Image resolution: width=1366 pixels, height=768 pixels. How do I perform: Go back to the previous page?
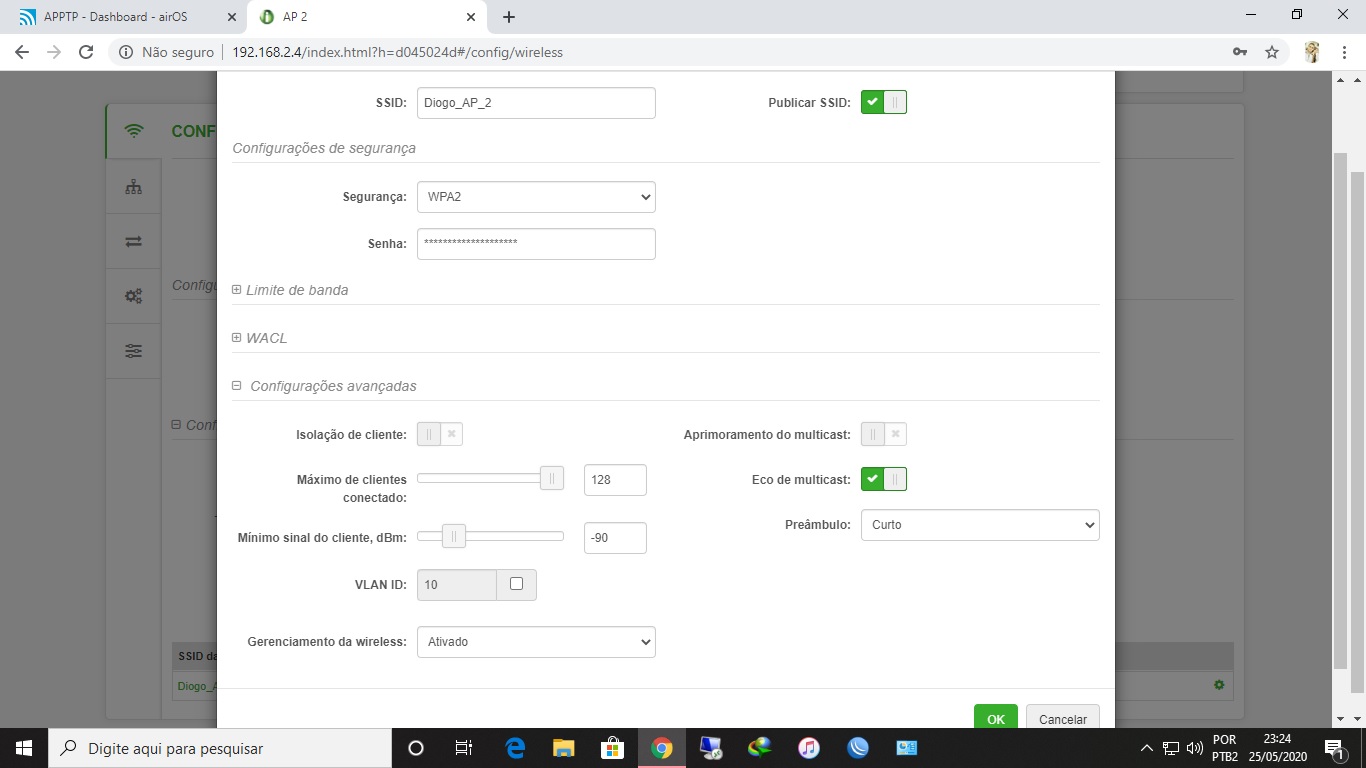[x=22, y=52]
